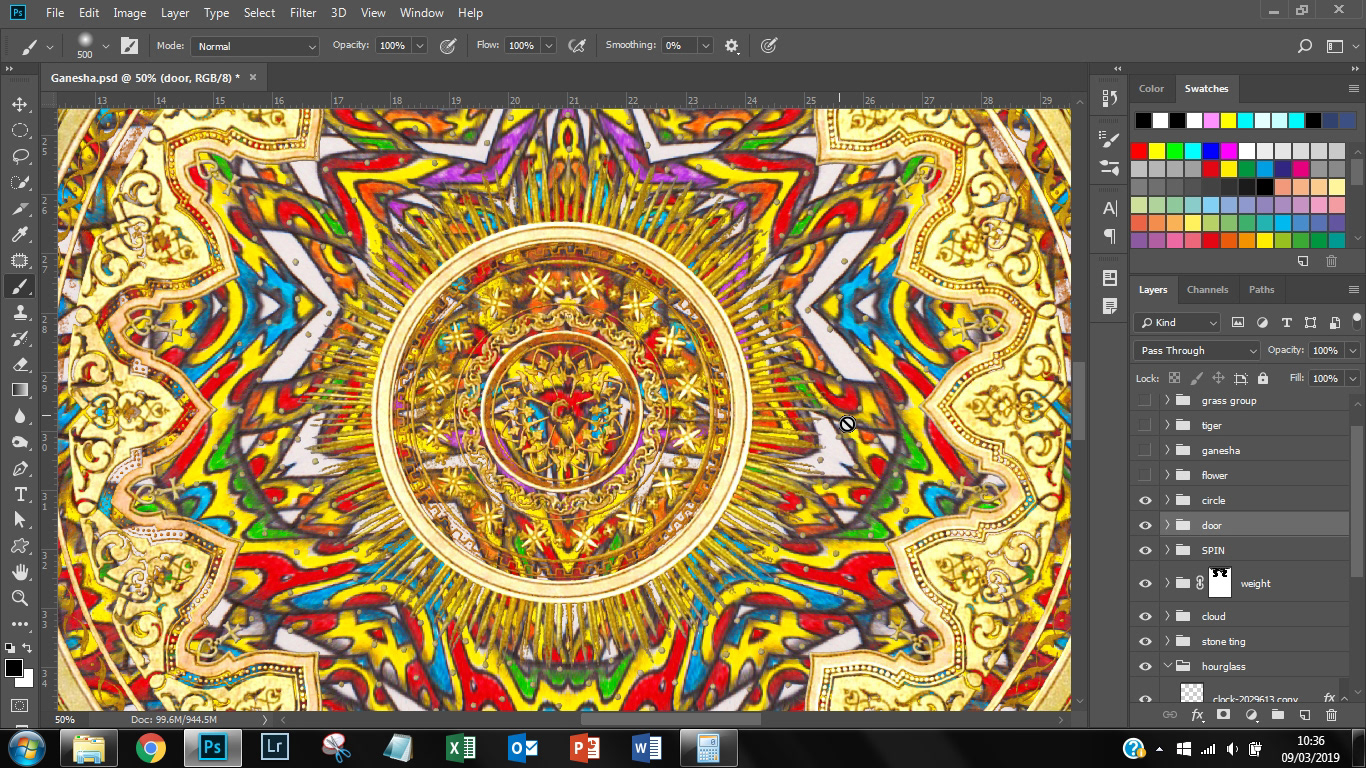Image resolution: width=1366 pixels, height=768 pixels.
Task: Pick the green swatch in Swatches panel
Action: point(1175,151)
